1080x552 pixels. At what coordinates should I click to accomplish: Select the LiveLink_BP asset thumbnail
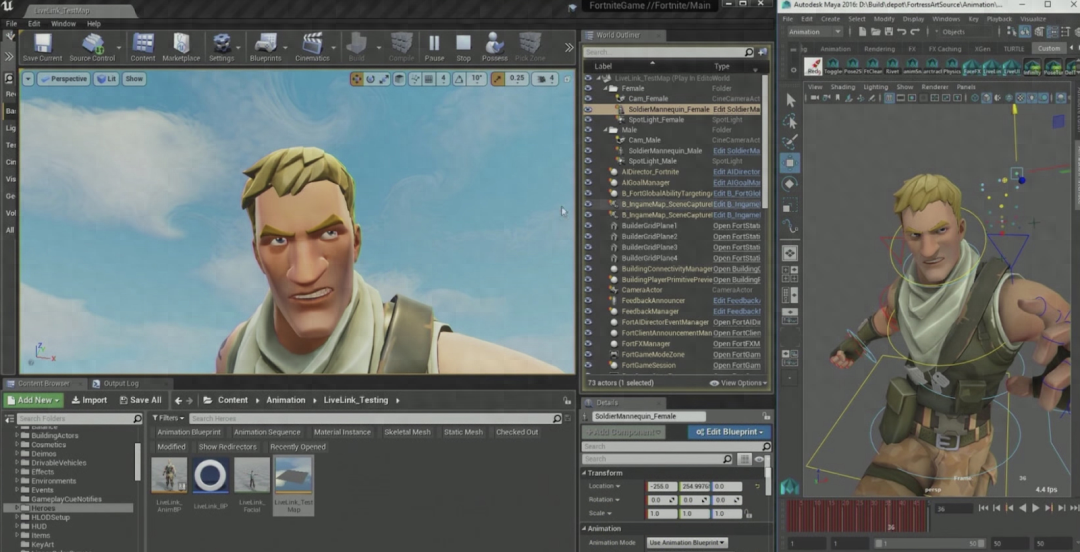coord(210,476)
